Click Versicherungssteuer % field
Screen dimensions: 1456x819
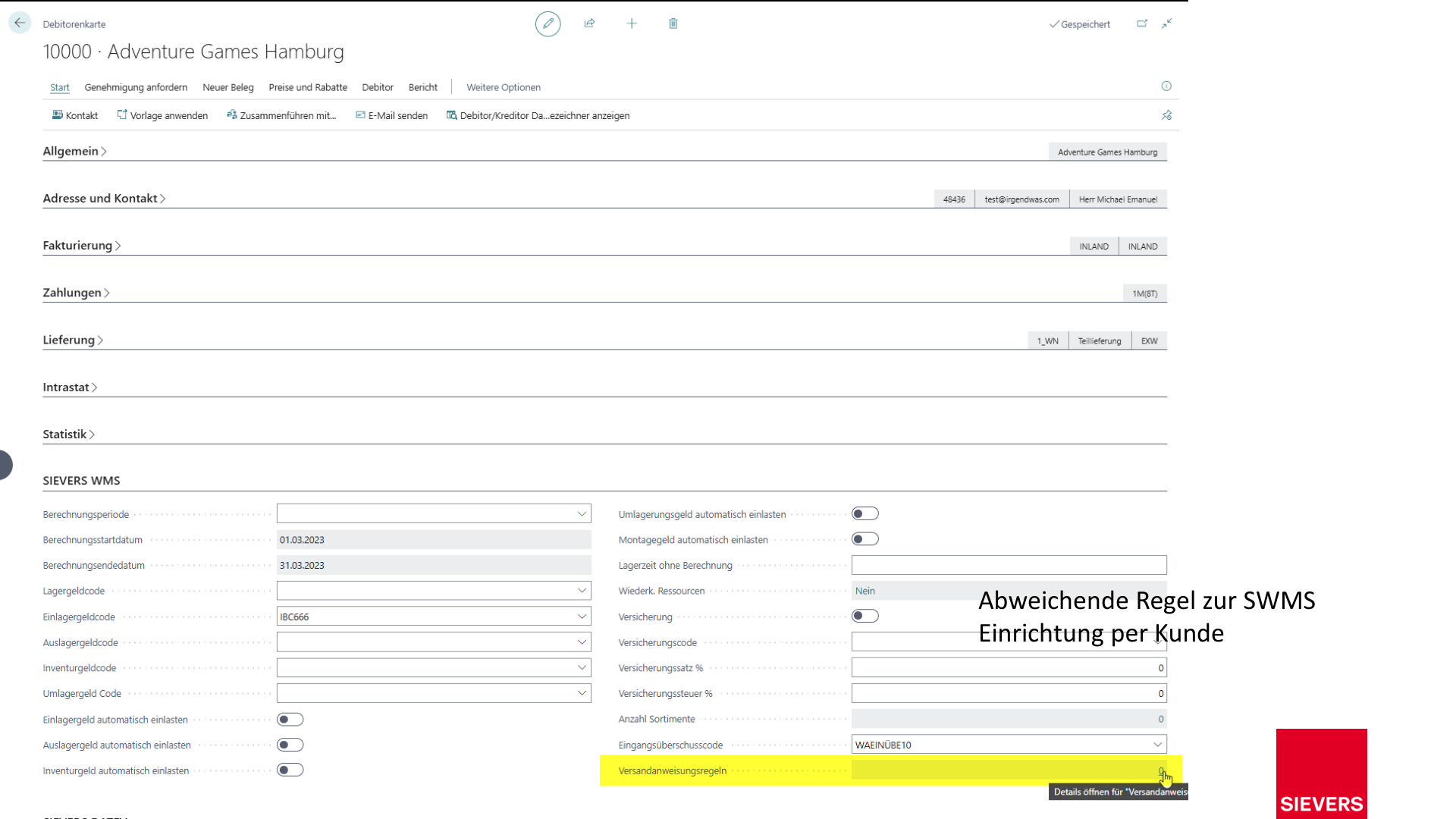1009,693
